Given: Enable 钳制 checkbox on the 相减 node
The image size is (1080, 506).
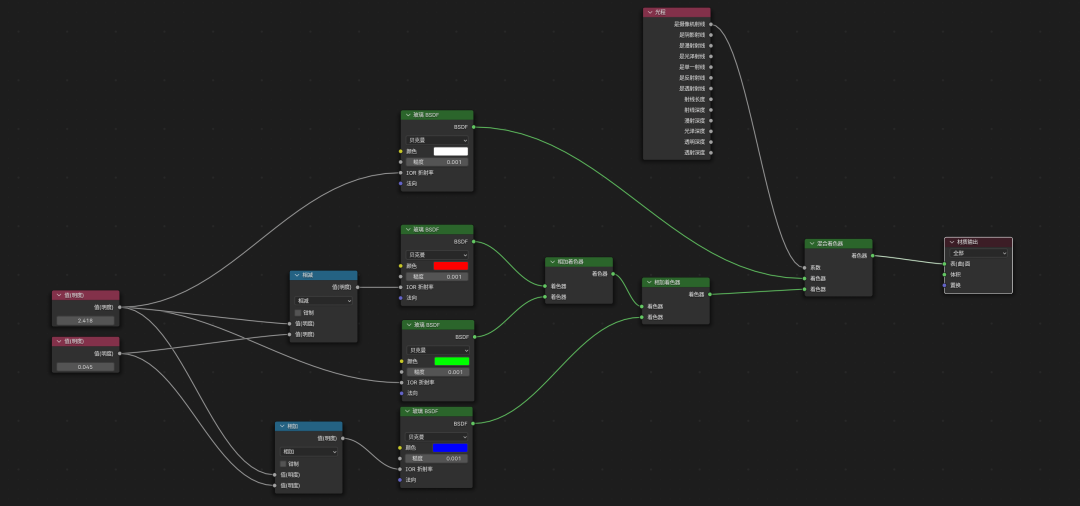Looking at the screenshot, I should click(x=298, y=312).
